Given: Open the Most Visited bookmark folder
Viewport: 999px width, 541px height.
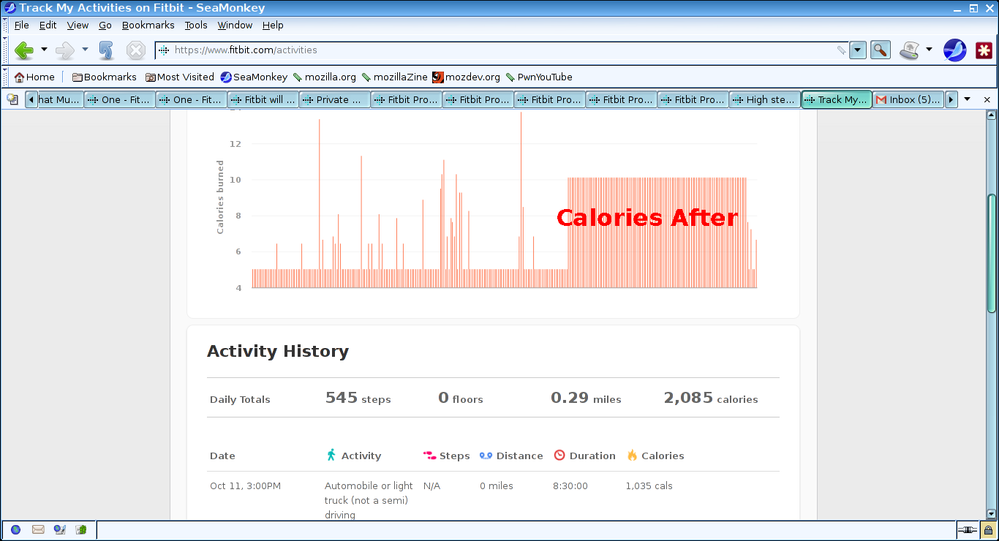Looking at the screenshot, I should 180,77.
